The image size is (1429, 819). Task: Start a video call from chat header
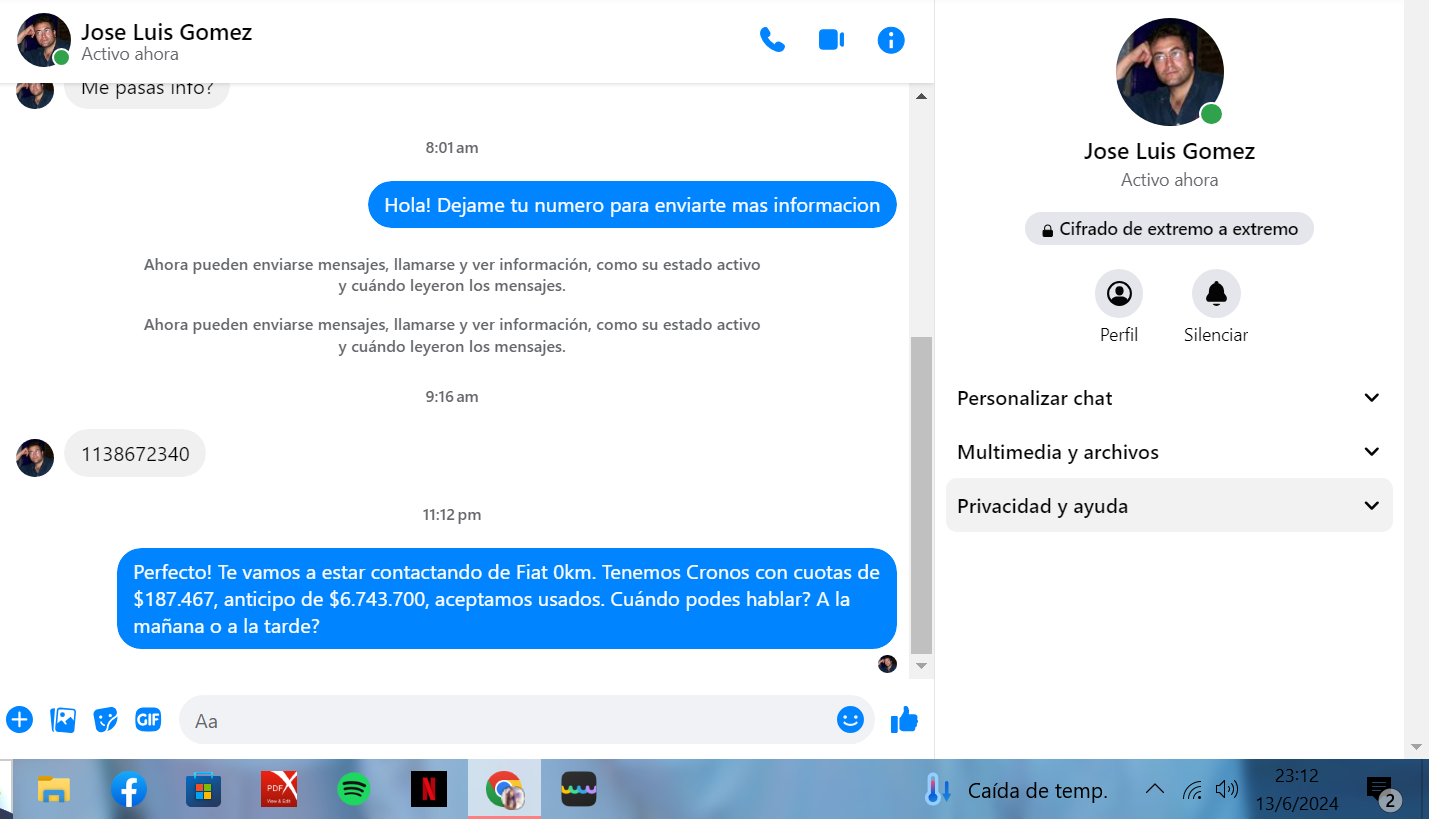(x=832, y=40)
